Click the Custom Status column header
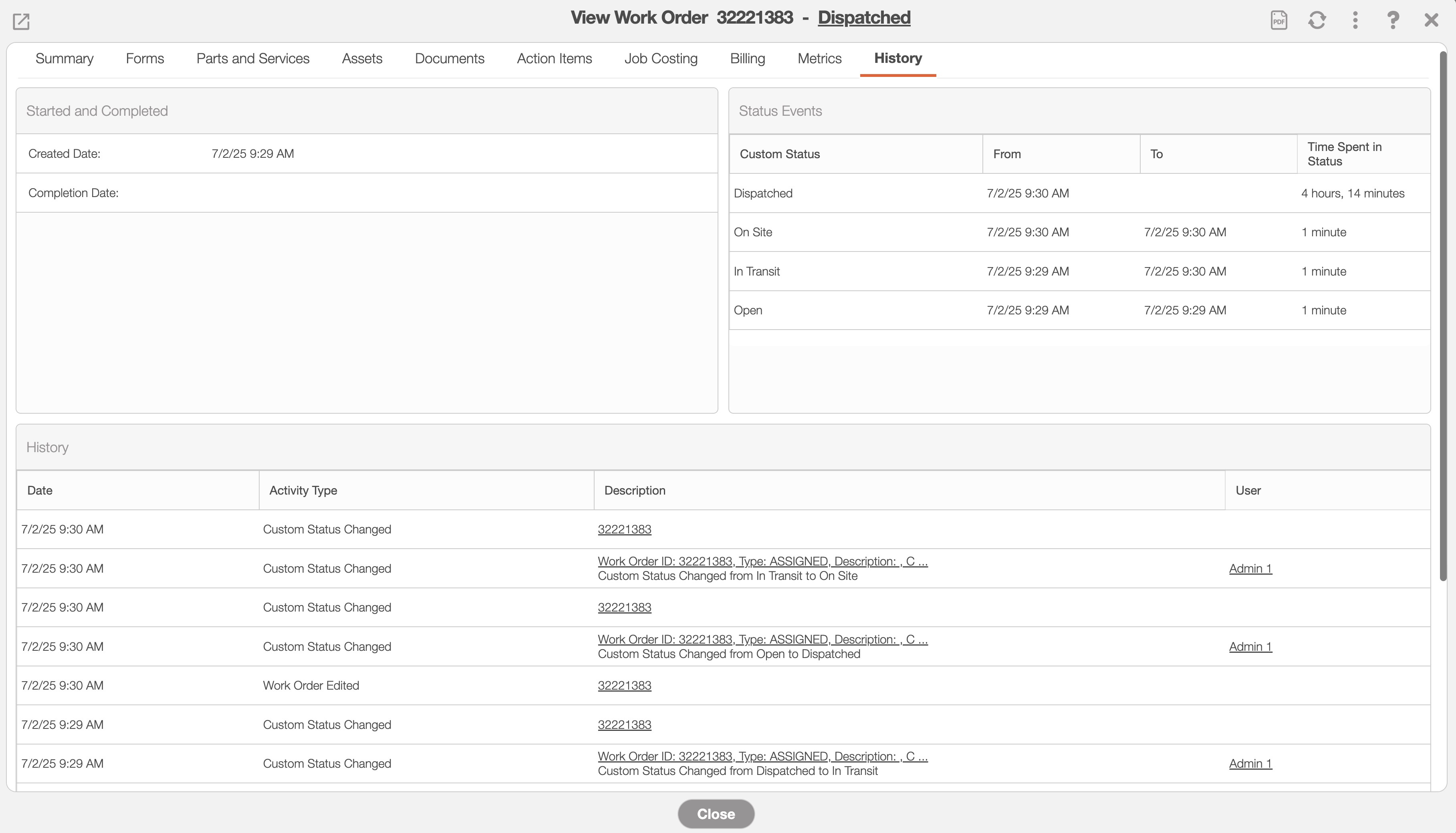The width and height of the screenshot is (1456, 833). [780, 154]
